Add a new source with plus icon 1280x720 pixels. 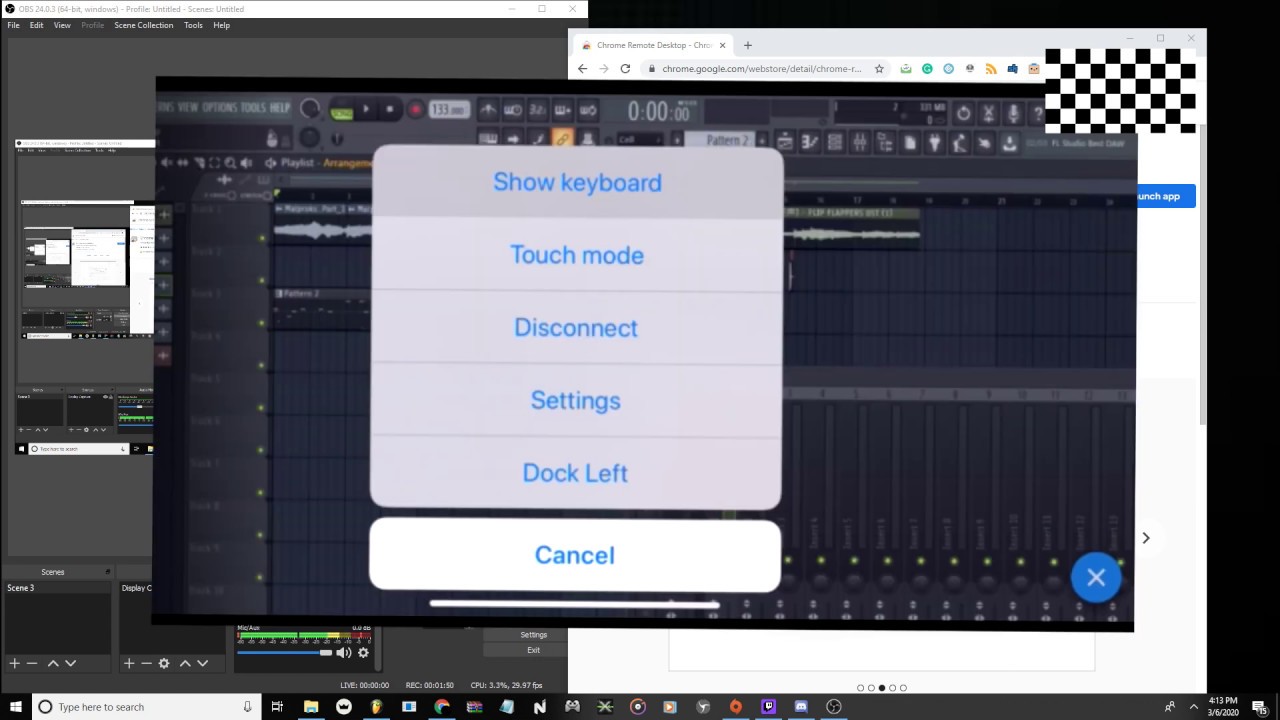coord(128,663)
